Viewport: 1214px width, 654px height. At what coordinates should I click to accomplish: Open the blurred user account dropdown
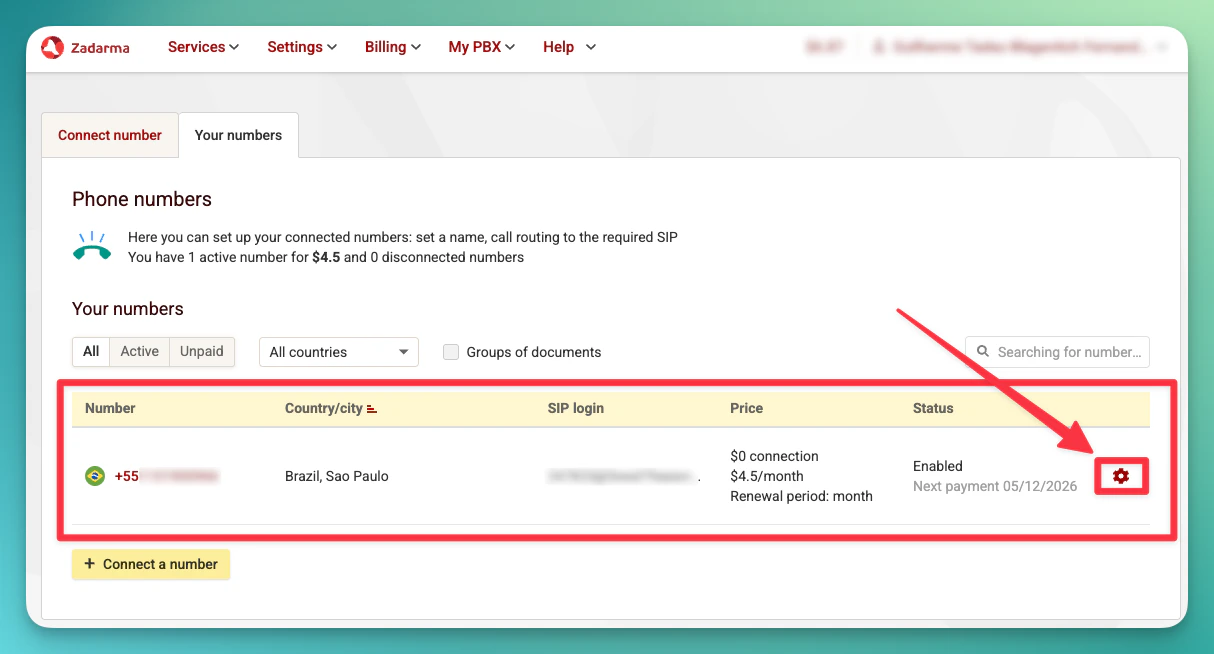1020,47
